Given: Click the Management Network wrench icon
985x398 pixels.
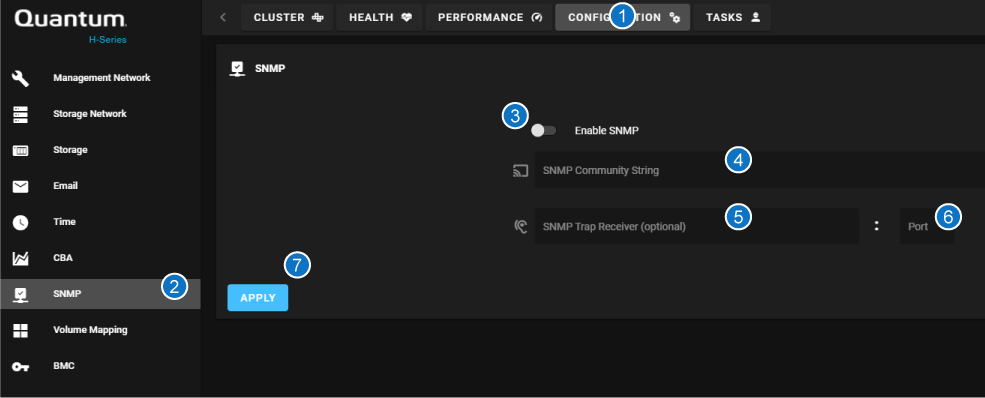Looking at the screenshot, I should pos(21,78).
